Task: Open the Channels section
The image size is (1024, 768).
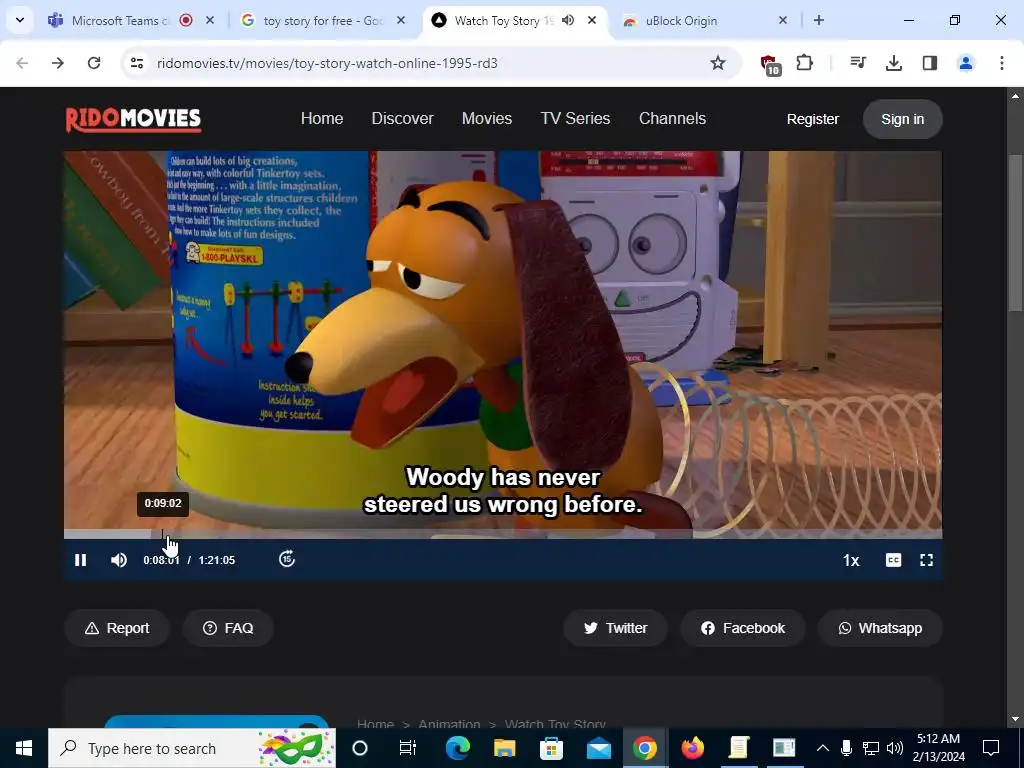Action: [672, 118]
